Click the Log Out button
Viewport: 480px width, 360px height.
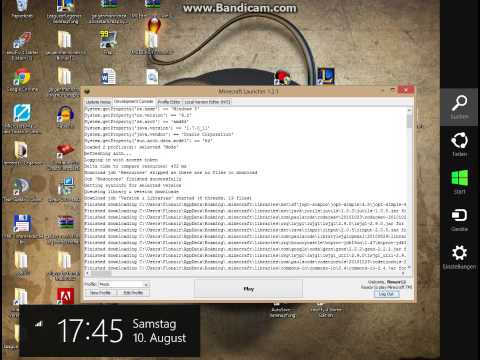coord(386,294)
